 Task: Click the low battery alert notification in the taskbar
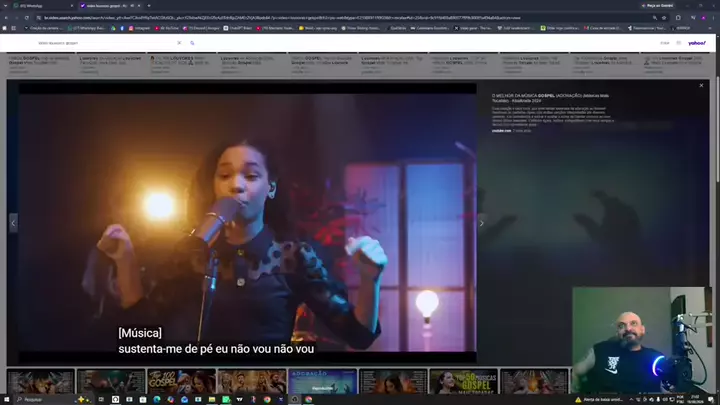[599, 399]
